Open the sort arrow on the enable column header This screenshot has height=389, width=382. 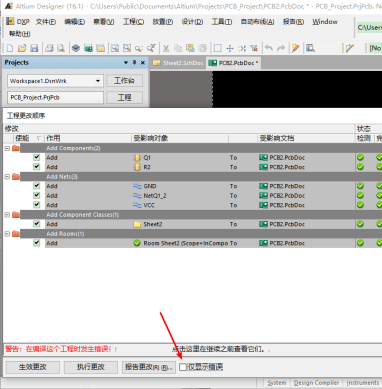tap(39, 138)
